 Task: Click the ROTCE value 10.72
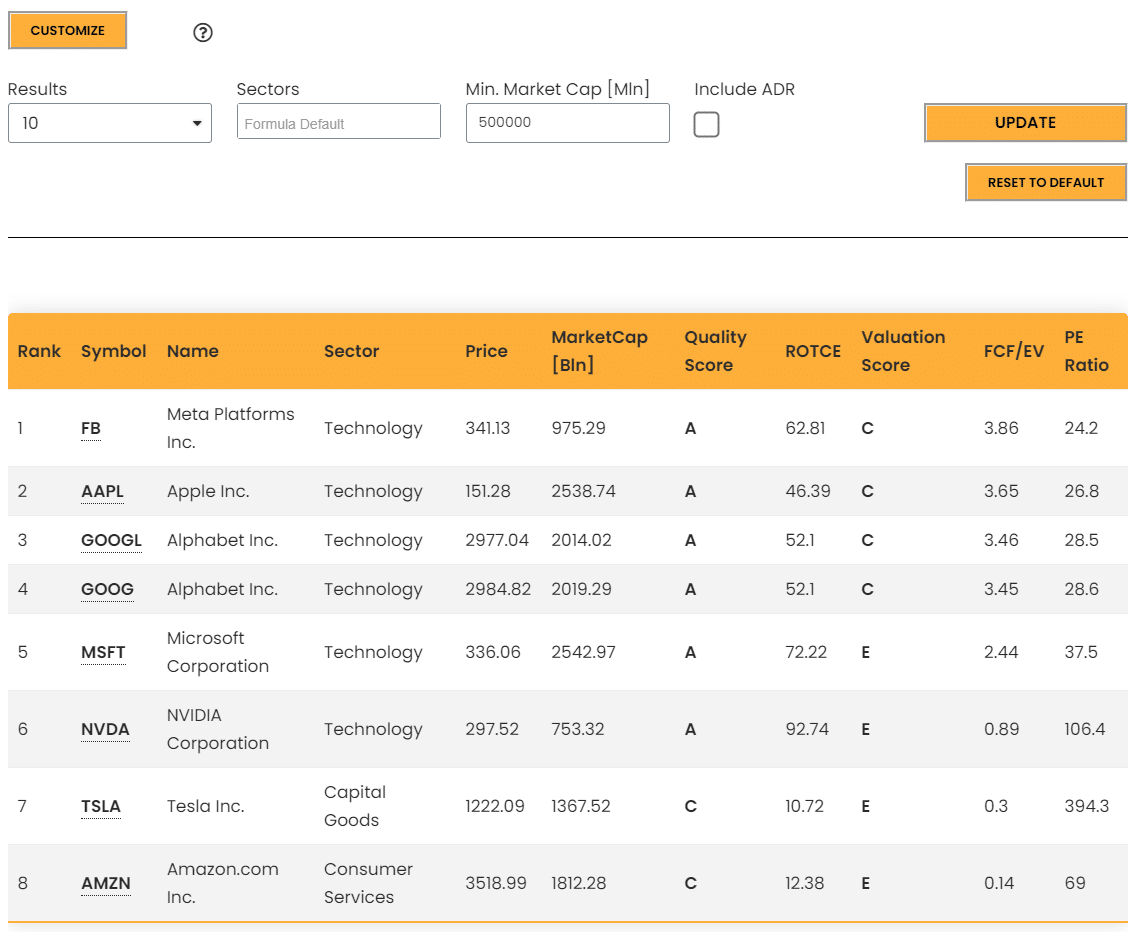point(805,807)
